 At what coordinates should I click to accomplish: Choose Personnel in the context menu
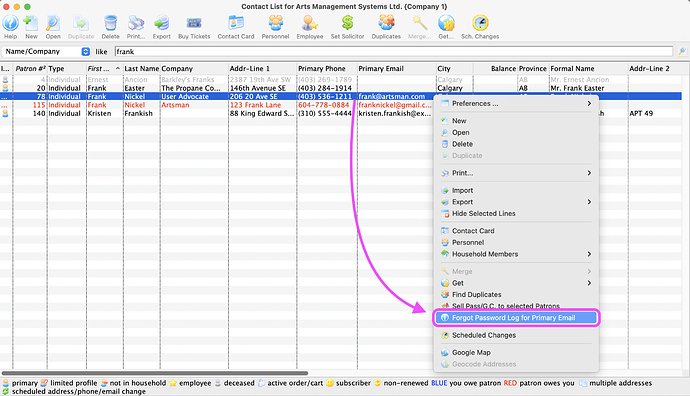click(516, 242)
